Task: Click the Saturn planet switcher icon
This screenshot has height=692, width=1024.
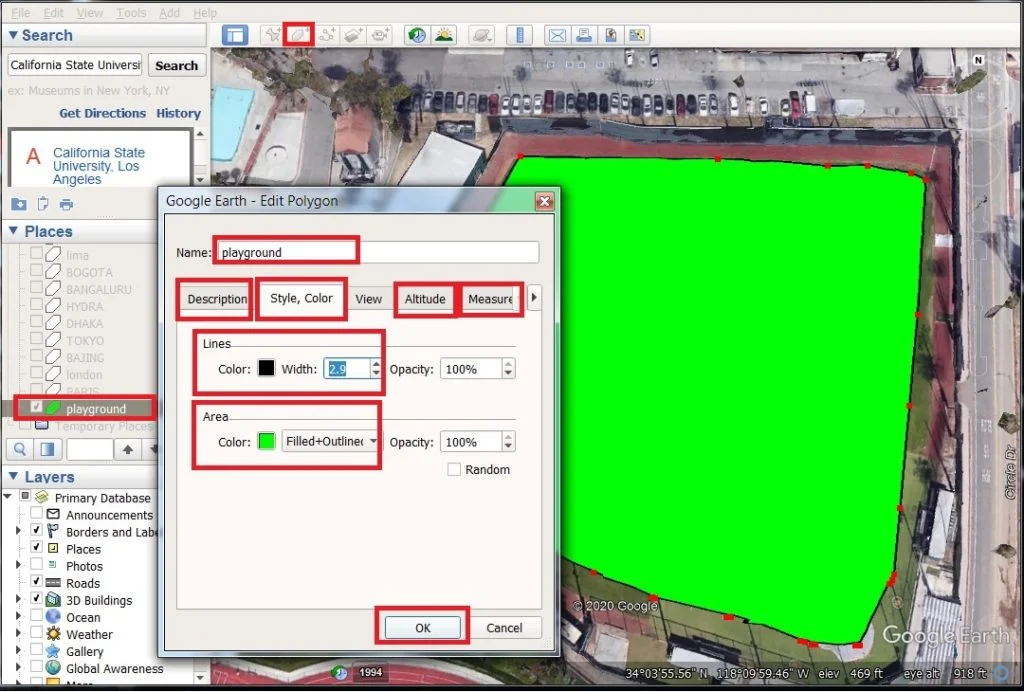Action: coord(480,35)
